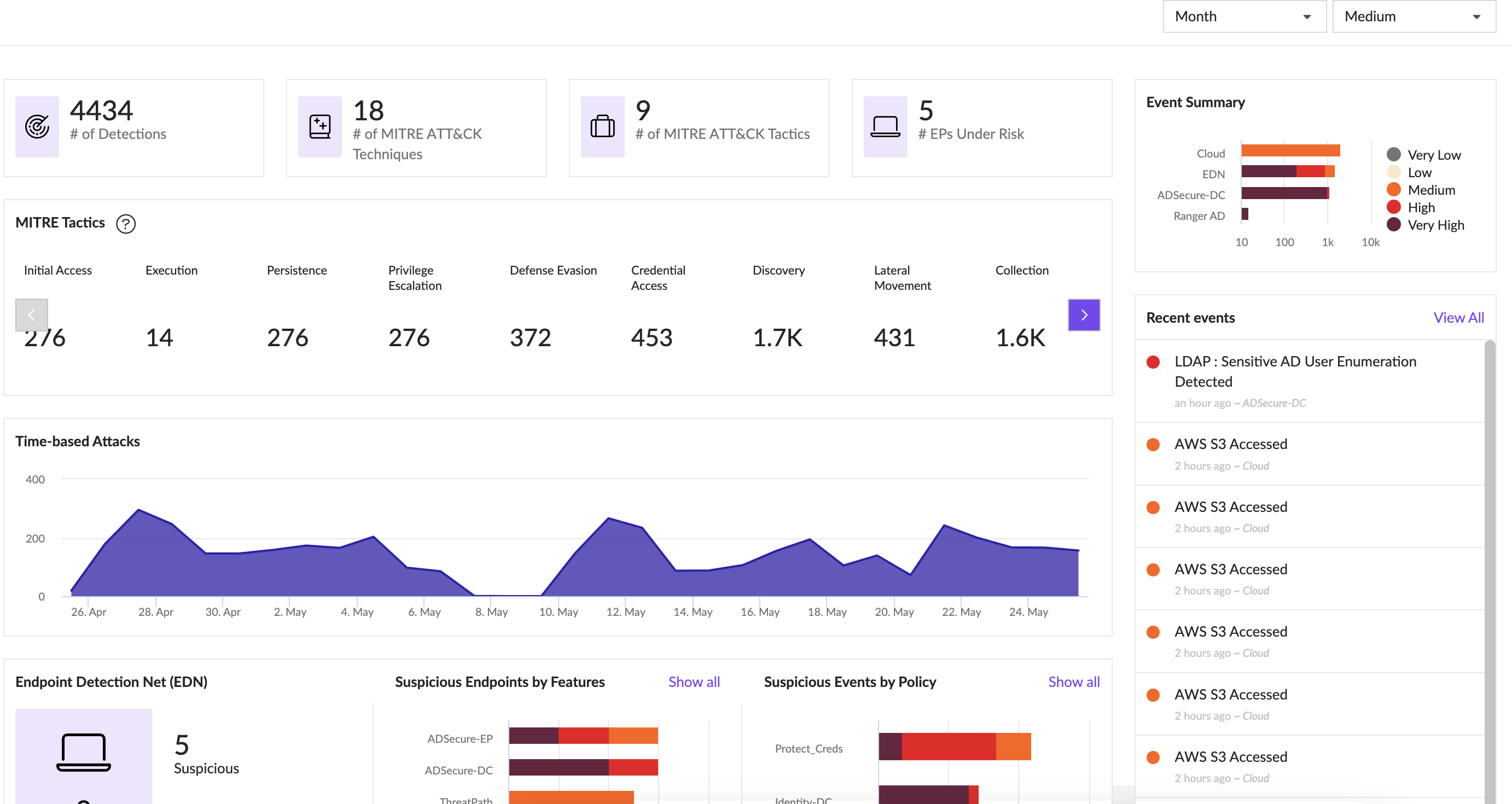Viewport: 1512px width, 804px height.
Task: Select the Credential Access tactic tile
Action: (677, 314)
